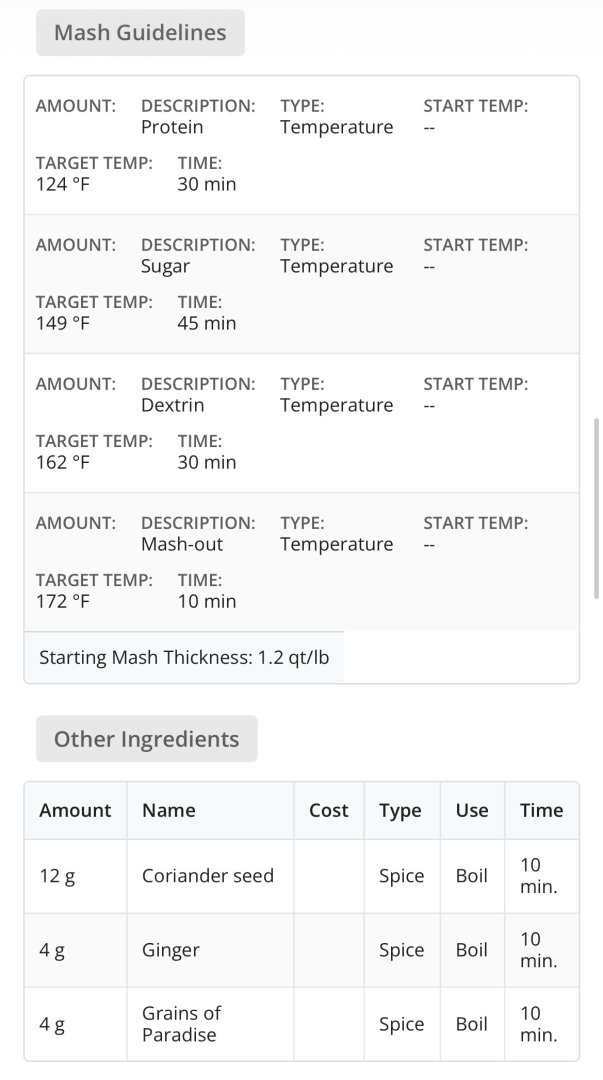Click the 162 °F target temperature
The height and width of the screenshot is (1080, 603).
(x=63, y=462)
